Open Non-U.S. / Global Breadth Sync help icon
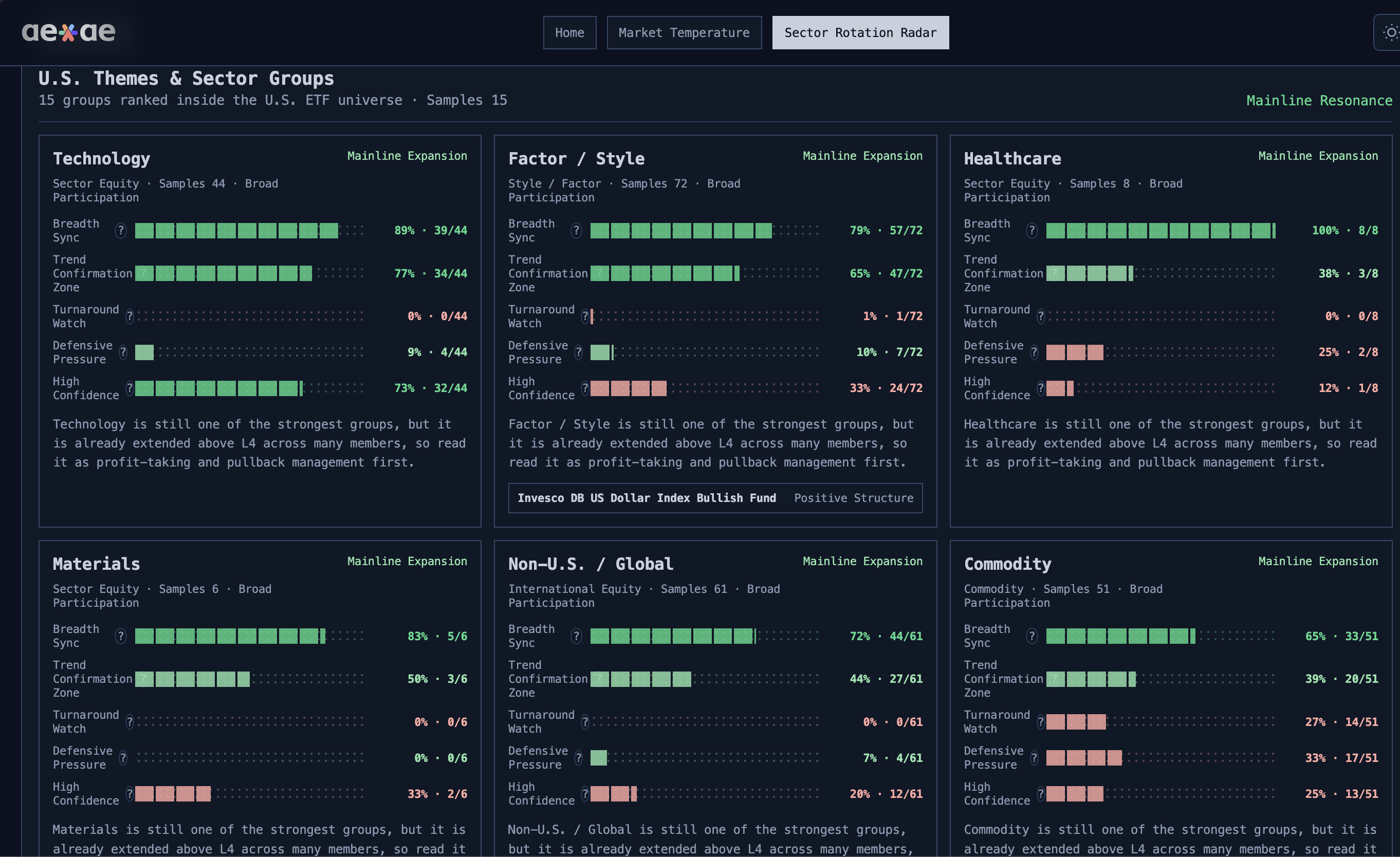 pos(576,636)
